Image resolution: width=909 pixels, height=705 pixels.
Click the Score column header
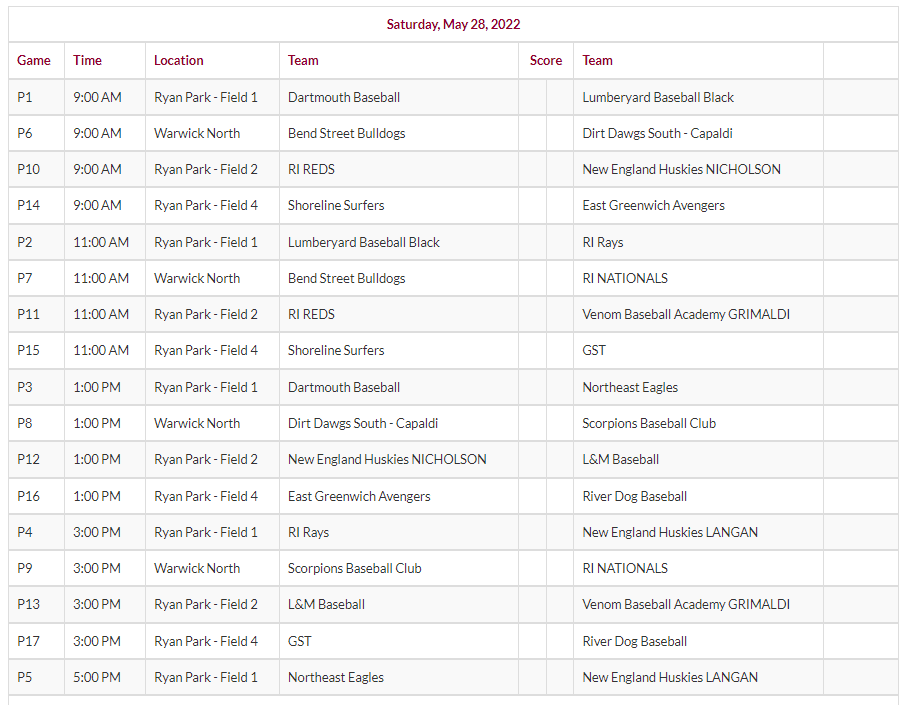(545, 60)
